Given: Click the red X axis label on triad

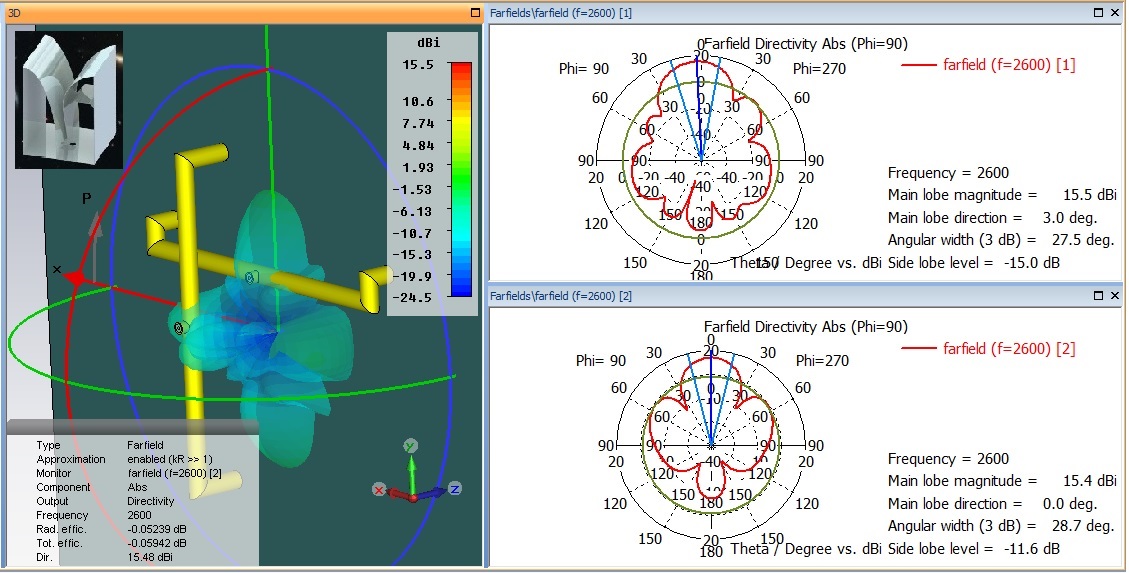Looking at the screenshot, I should (379, 489).
